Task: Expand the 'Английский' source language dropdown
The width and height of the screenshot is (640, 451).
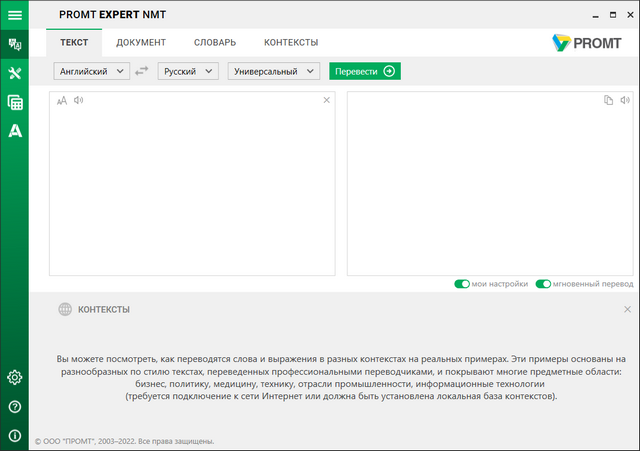Action: point(91,71)
